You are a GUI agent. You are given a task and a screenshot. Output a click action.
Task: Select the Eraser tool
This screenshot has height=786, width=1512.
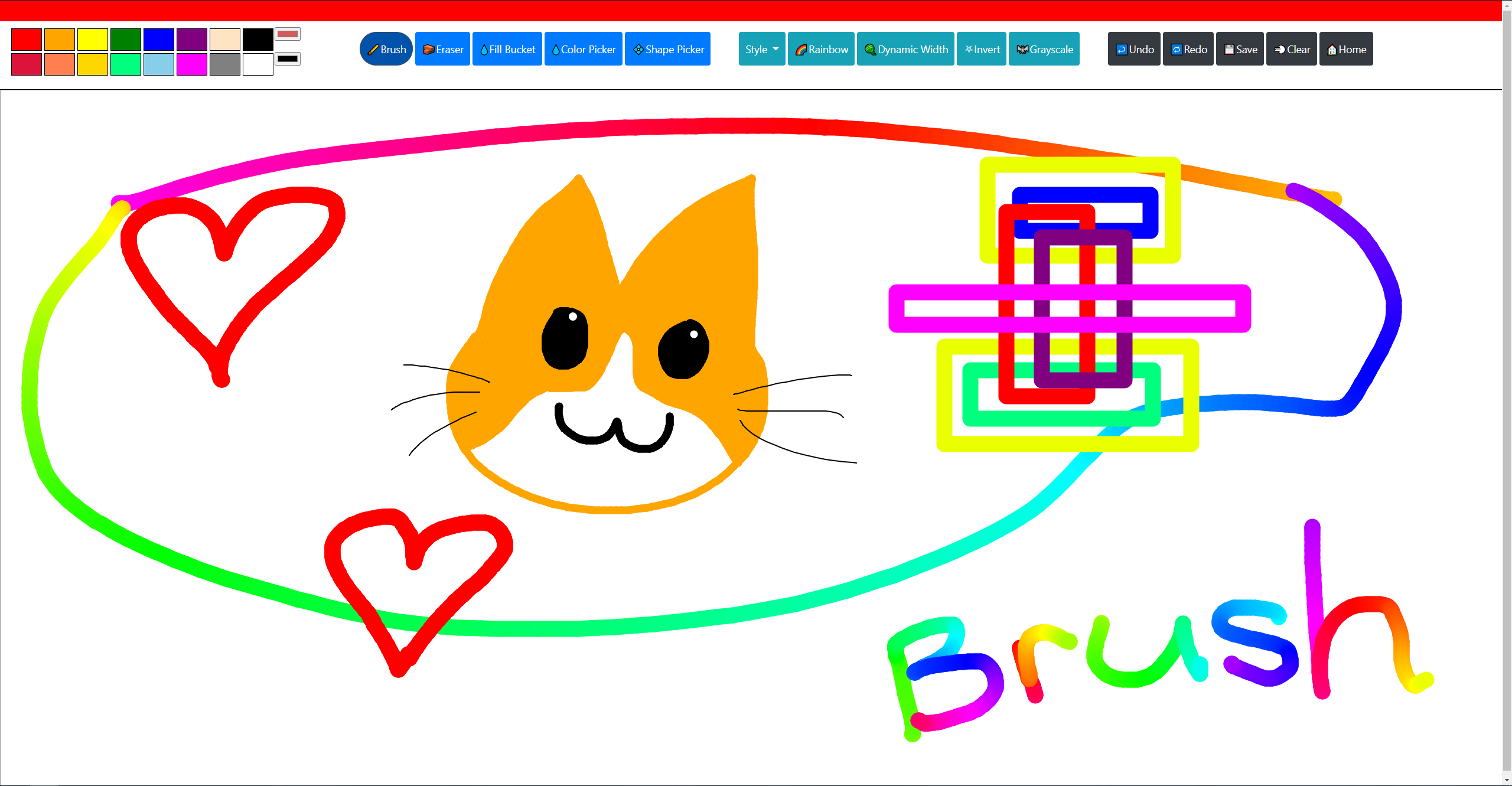443,49
